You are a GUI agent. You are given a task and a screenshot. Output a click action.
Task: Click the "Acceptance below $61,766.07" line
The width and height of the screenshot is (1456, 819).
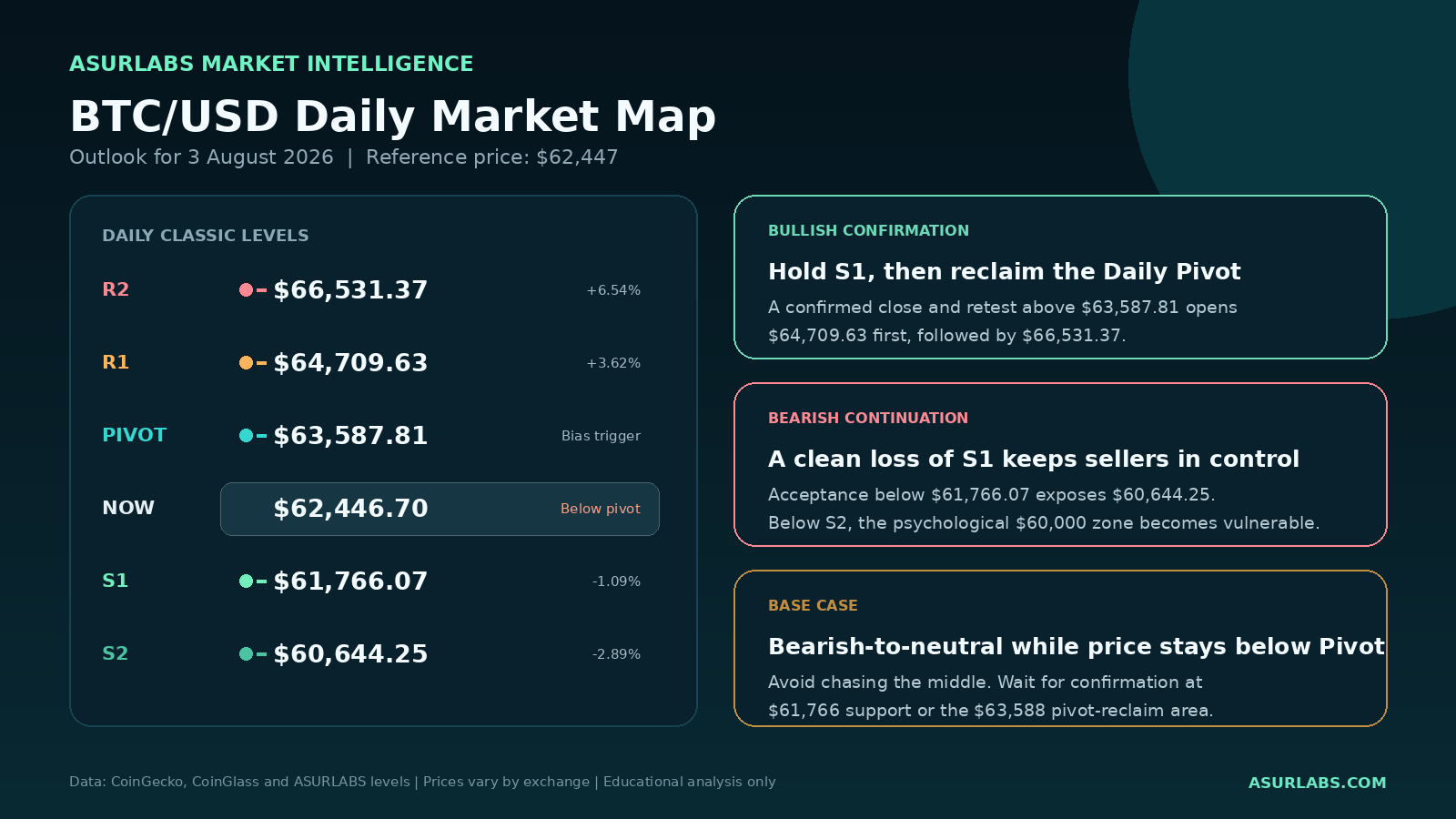[x=991, y=495]
